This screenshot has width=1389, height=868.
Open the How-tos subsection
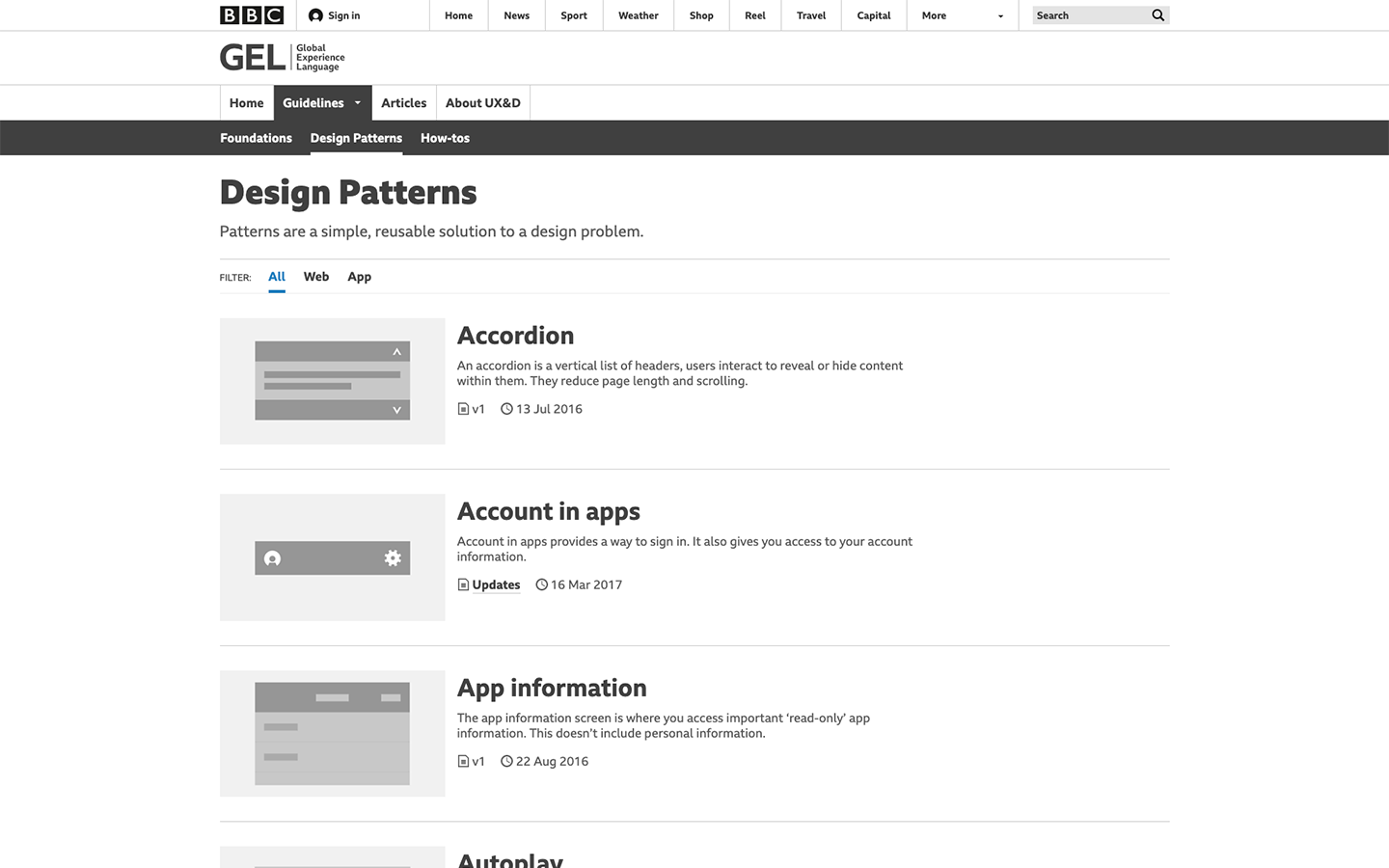tap(445, 138)
